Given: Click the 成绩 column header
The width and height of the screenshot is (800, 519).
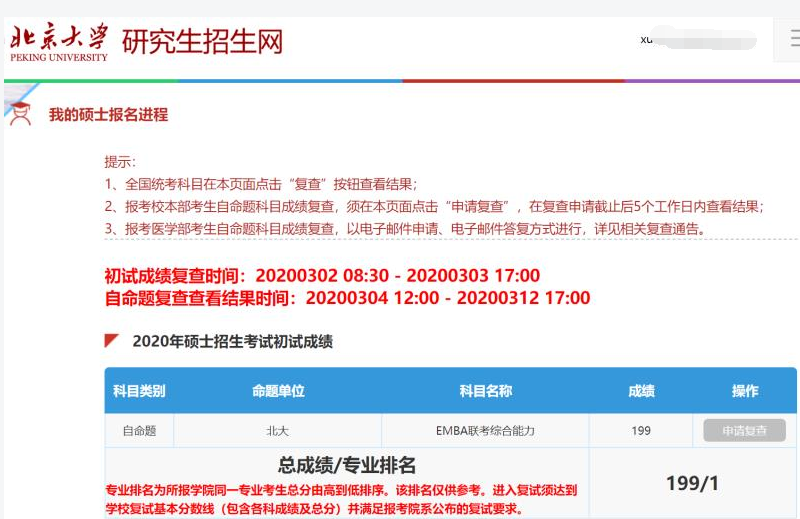Looking at the screenshot, I should [x=641, y=391].
